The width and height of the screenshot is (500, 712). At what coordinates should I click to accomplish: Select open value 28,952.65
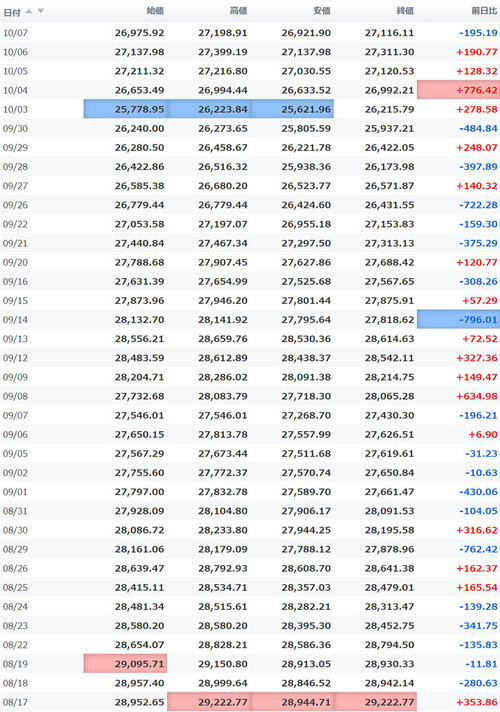139,702
